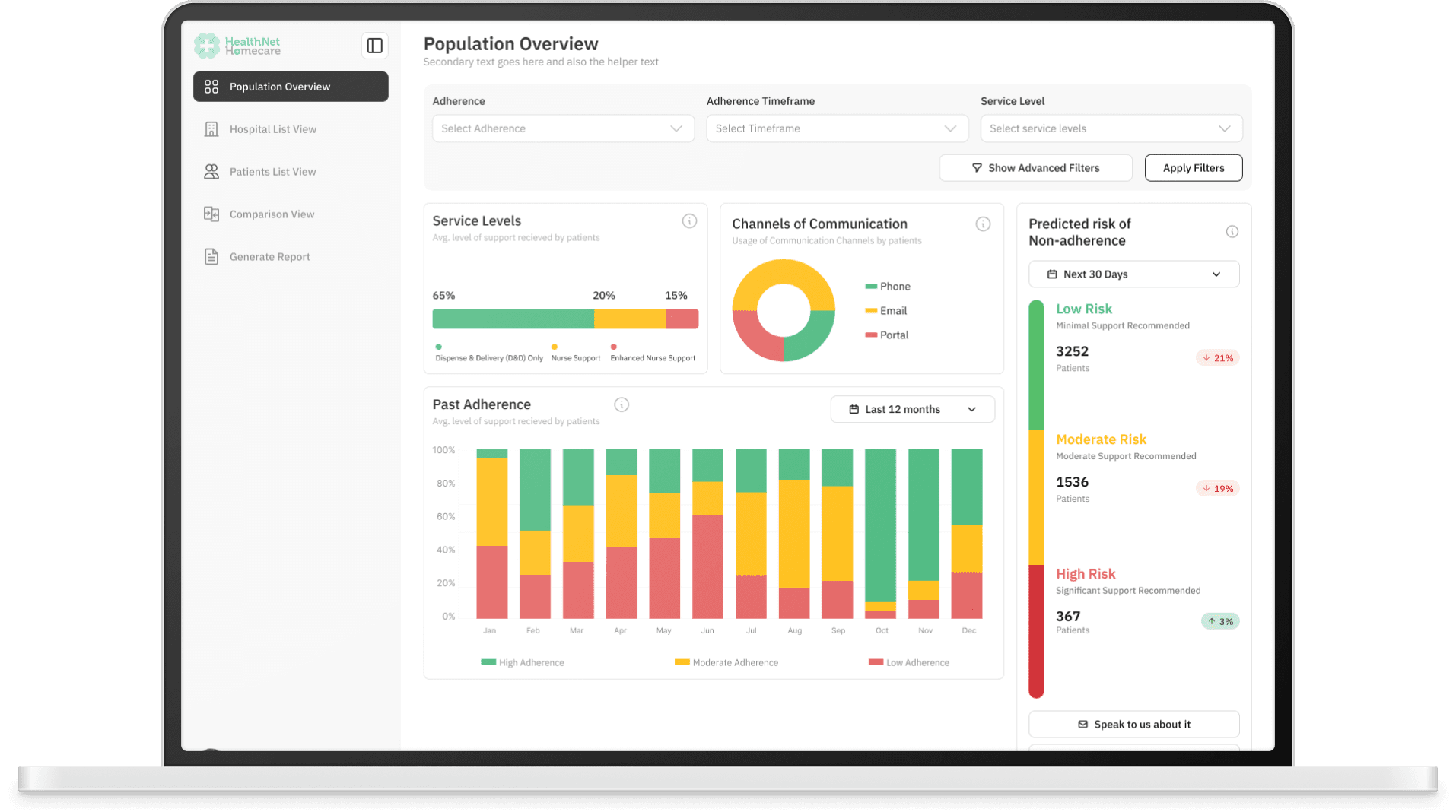Click the Generate Report document icon
The width and height of the screenshot is (1456, 812).
coord(211,257)
